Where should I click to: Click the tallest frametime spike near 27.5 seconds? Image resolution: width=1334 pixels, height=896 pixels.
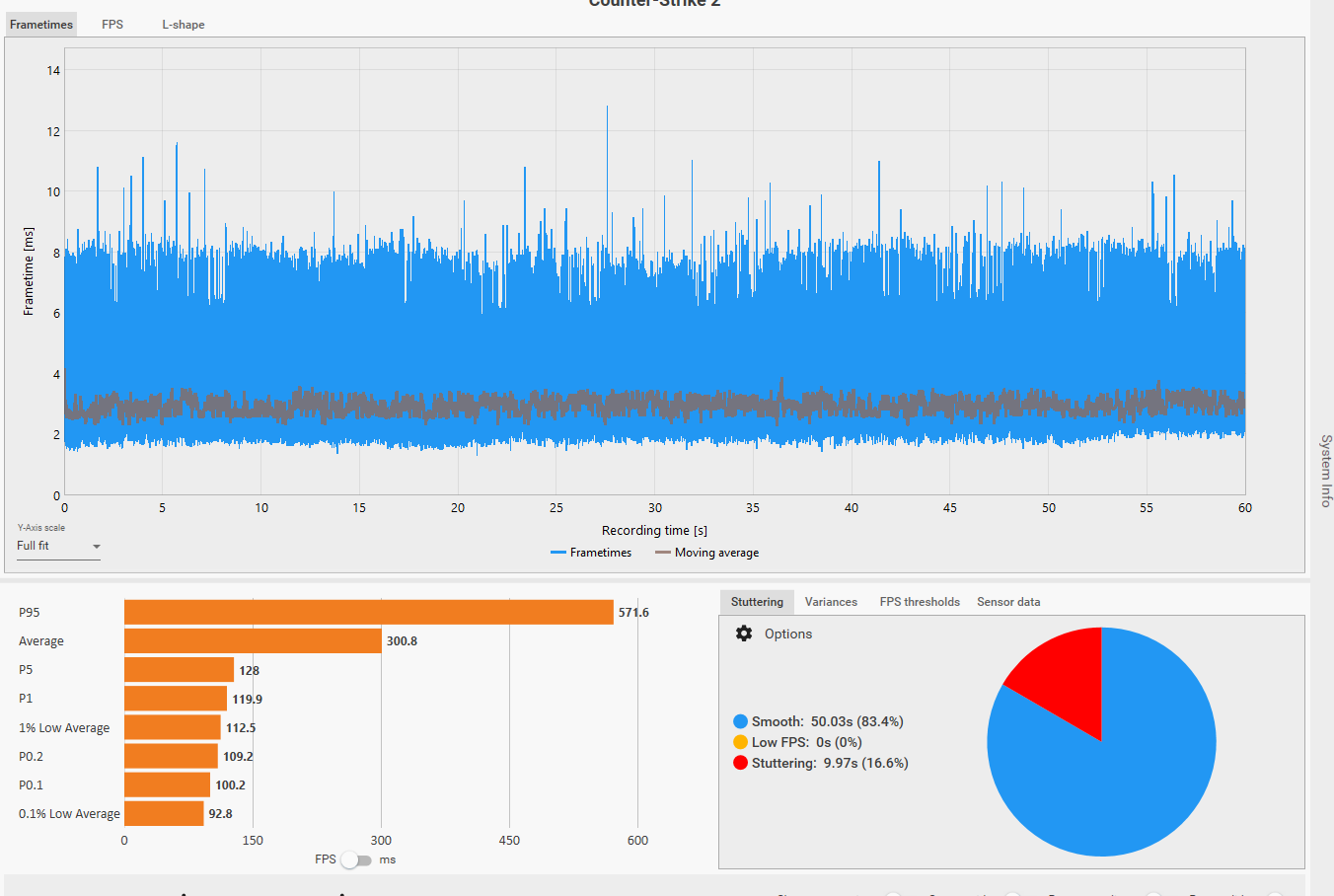(607, 178)
